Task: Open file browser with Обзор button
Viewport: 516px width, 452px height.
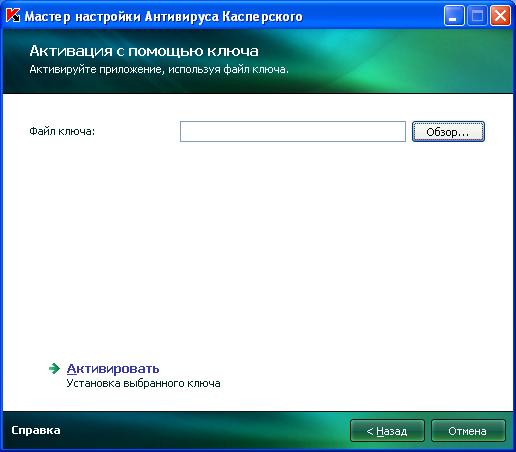Action: [x=448, y=132]
